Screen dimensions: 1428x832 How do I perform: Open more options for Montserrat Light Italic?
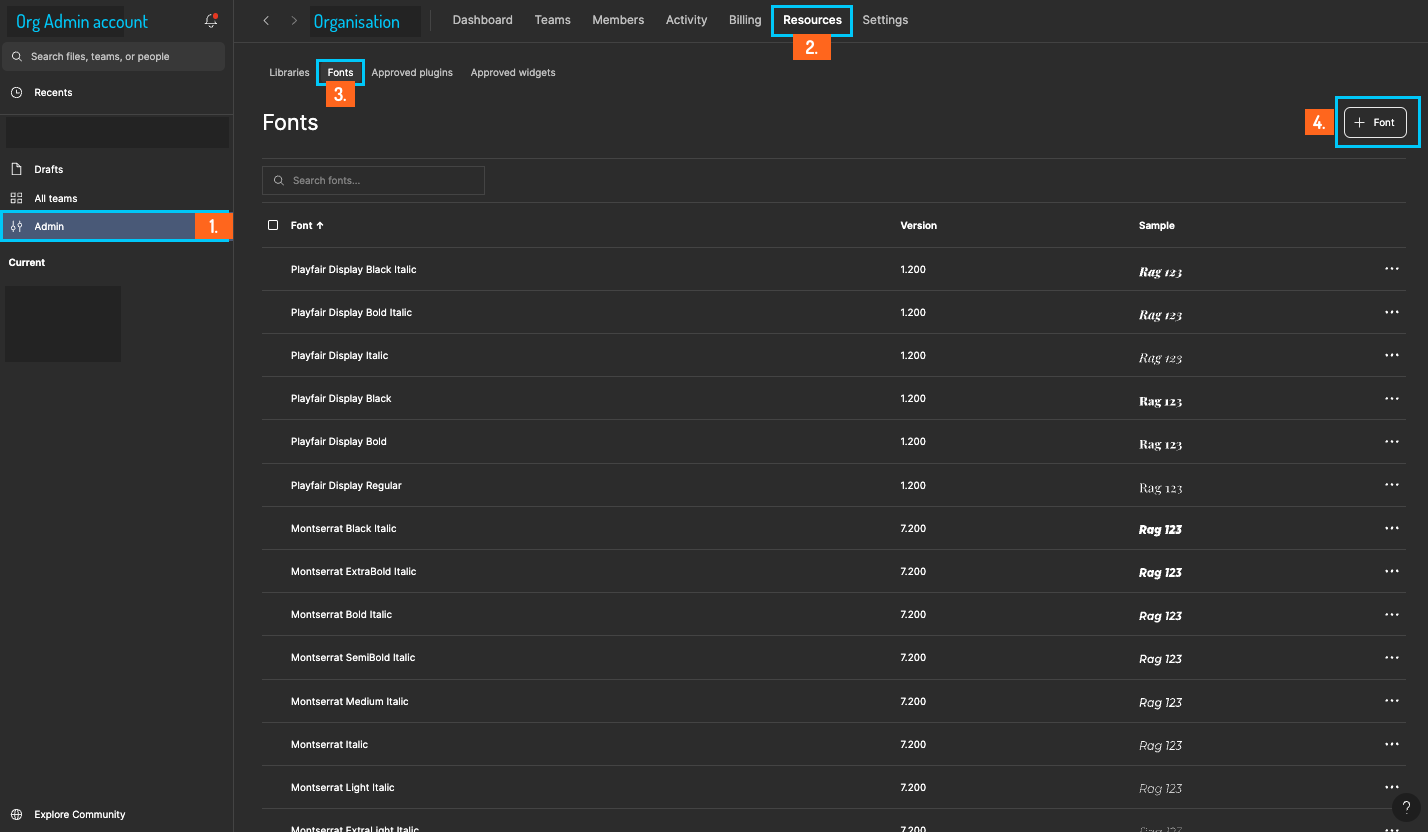(1391, 787)
